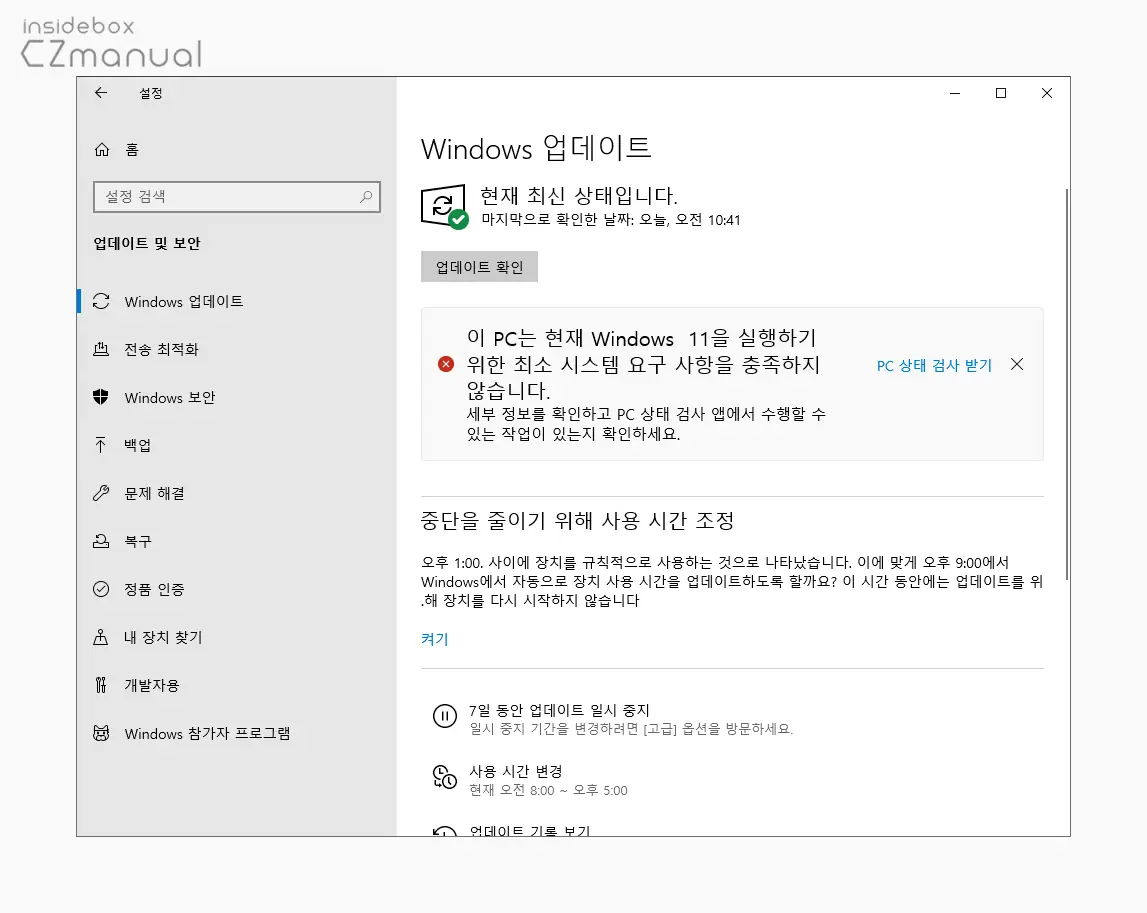Click 홈 label in the sidebar

coord(132,150)
